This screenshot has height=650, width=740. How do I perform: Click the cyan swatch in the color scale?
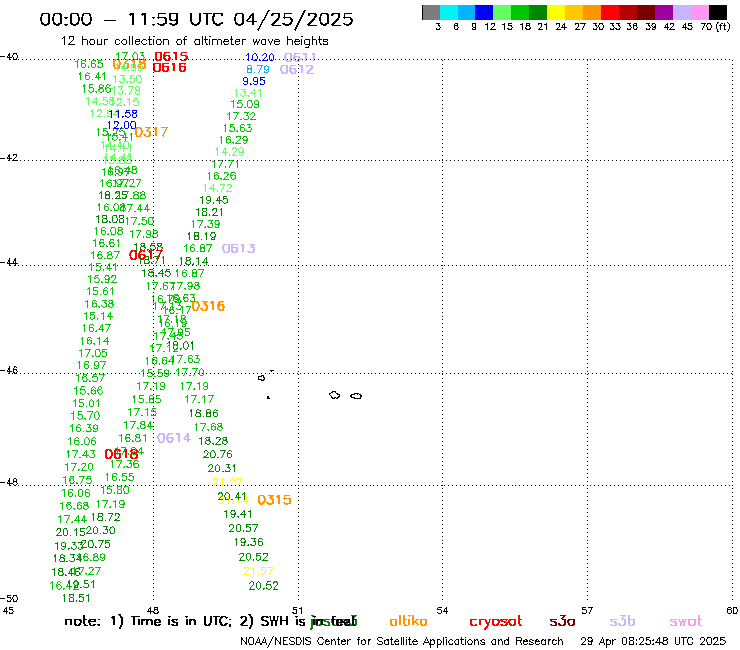pyautogui.click(x=448, y=12)
